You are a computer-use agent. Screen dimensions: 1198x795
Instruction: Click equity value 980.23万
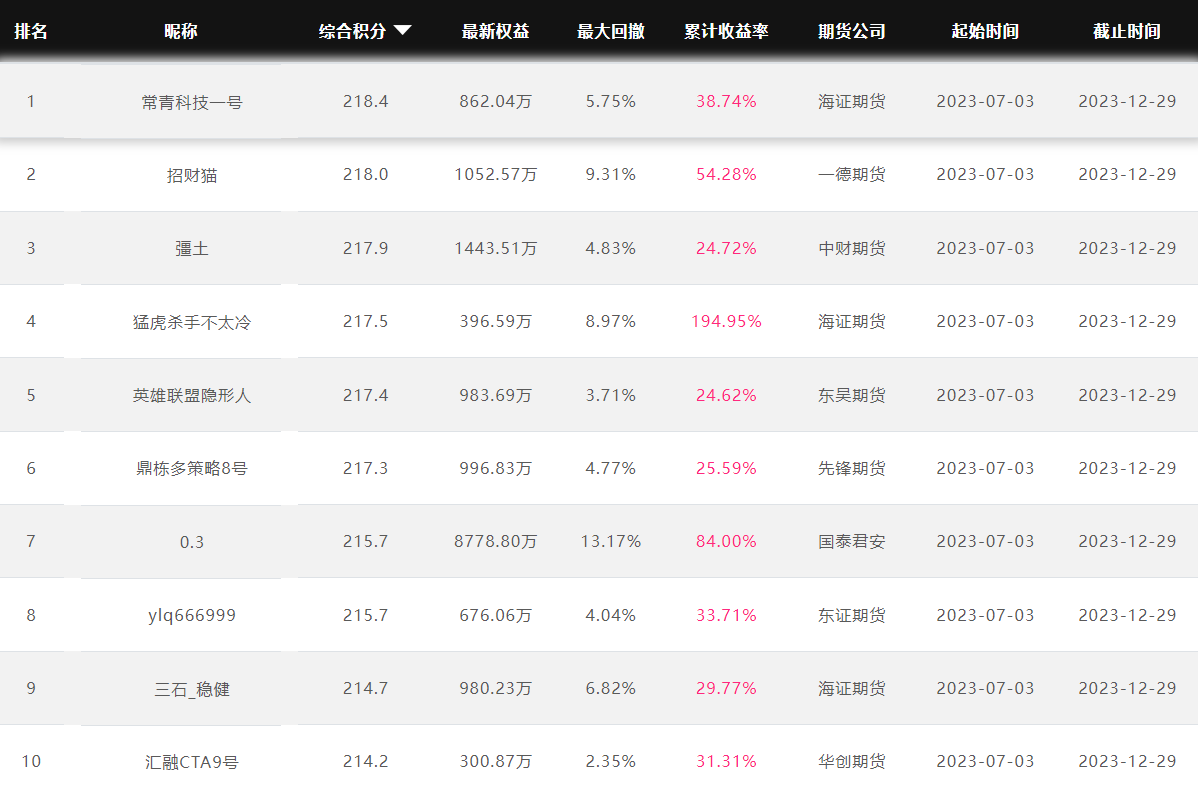tap(495, 688)
